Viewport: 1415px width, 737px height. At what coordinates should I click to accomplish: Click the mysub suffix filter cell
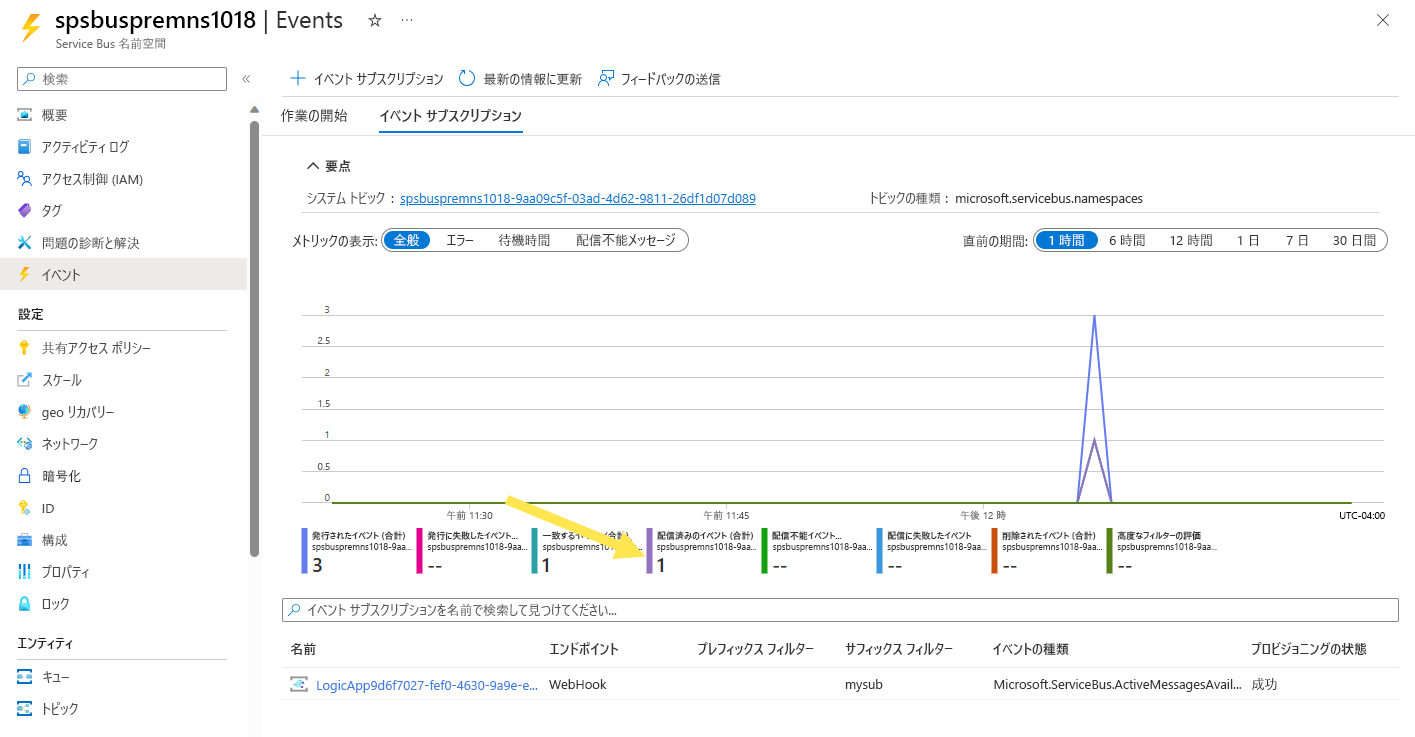pos(864,685)
